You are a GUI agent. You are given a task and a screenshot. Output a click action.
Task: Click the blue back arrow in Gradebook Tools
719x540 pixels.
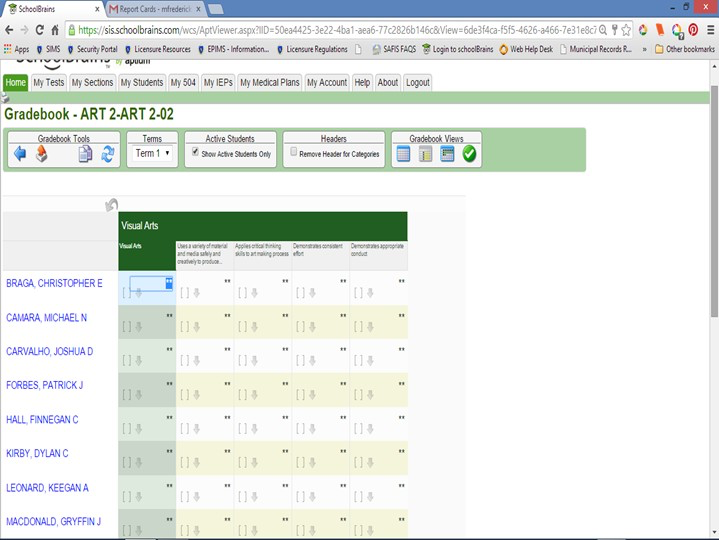click(x=20, y=154)
